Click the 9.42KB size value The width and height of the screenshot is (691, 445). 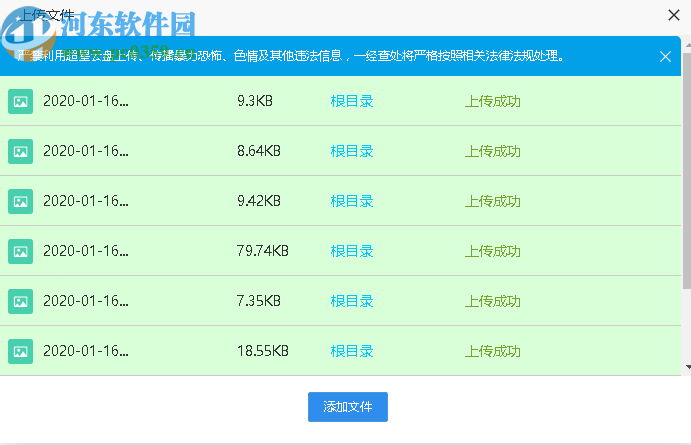[x=259, y=201]
